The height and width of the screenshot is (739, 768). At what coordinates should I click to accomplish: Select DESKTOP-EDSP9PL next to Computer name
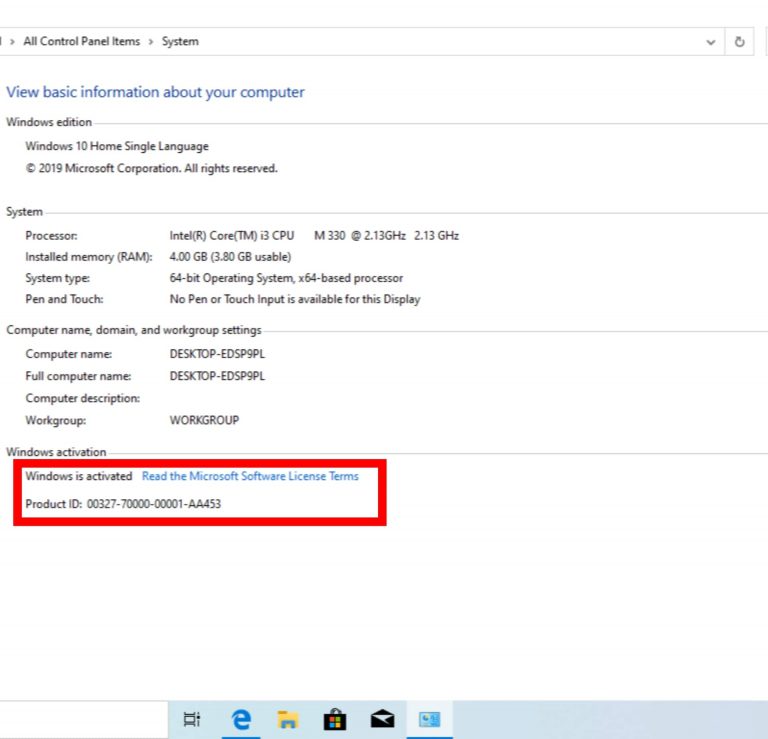click(x=217, y=354)
